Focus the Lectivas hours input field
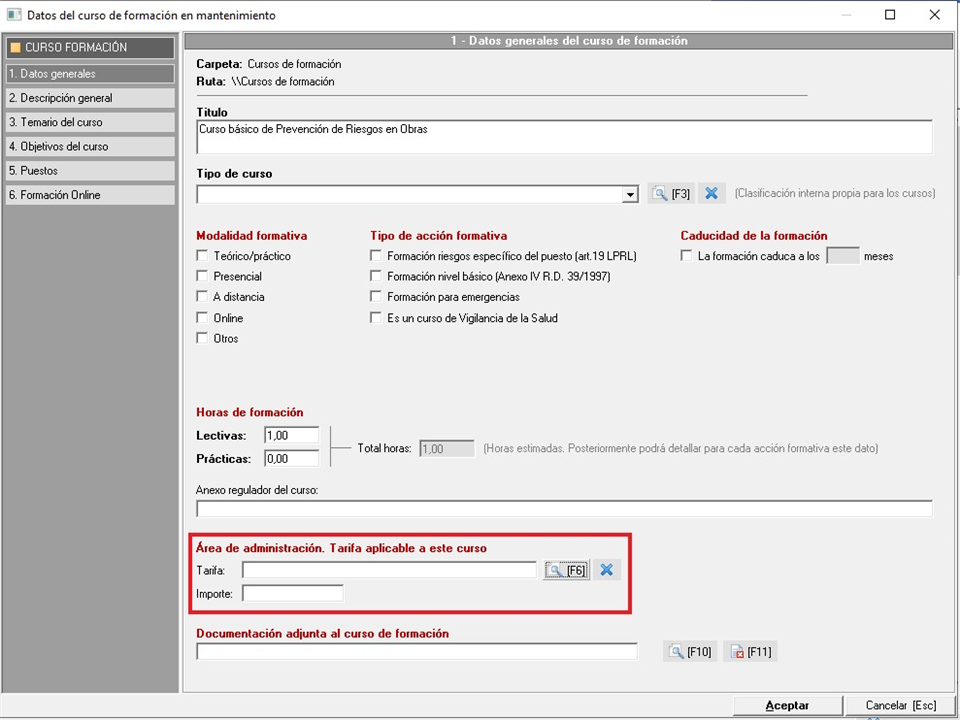960x720 pixels. pyautogui.click(x=291, y=435)
